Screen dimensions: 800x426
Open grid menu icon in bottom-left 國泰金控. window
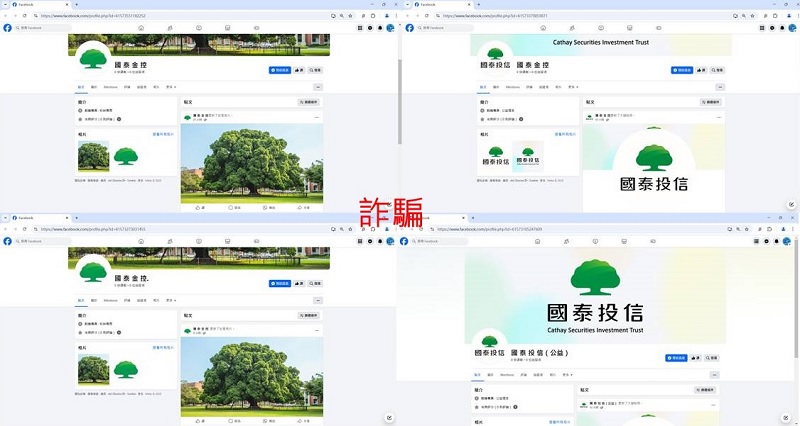[360, 241]
